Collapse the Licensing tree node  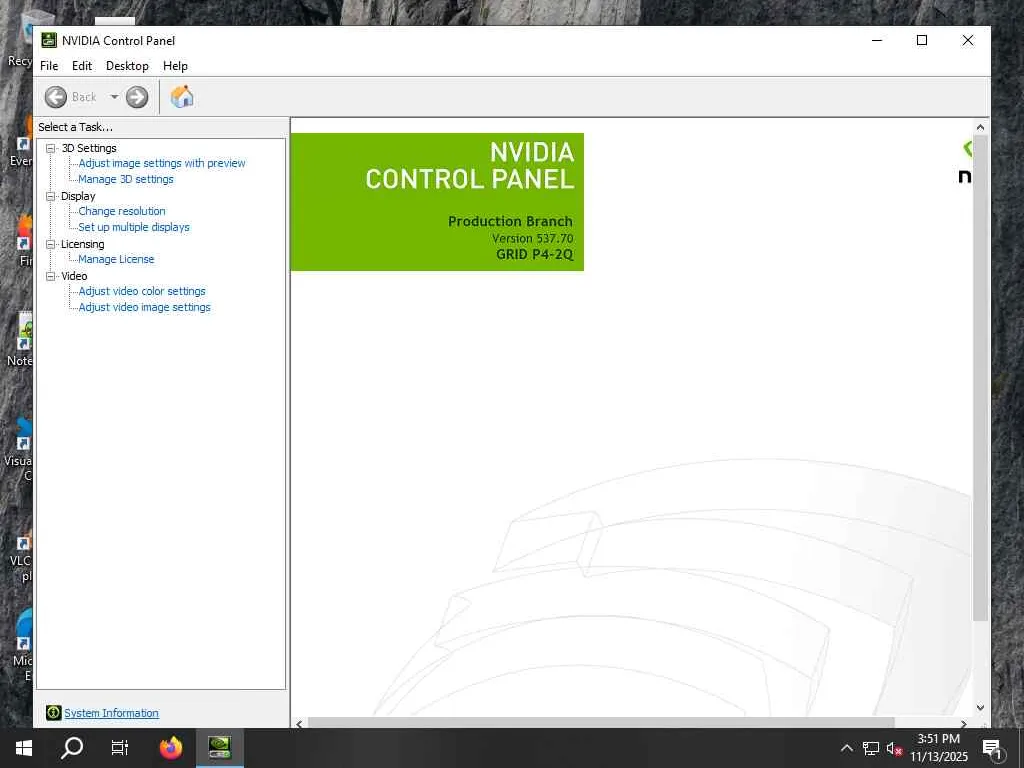coord(50,244)
